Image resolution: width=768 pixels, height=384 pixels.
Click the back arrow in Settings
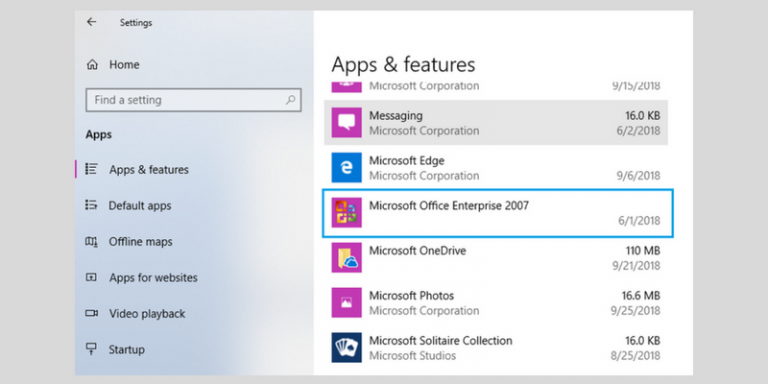coord(91,22)
